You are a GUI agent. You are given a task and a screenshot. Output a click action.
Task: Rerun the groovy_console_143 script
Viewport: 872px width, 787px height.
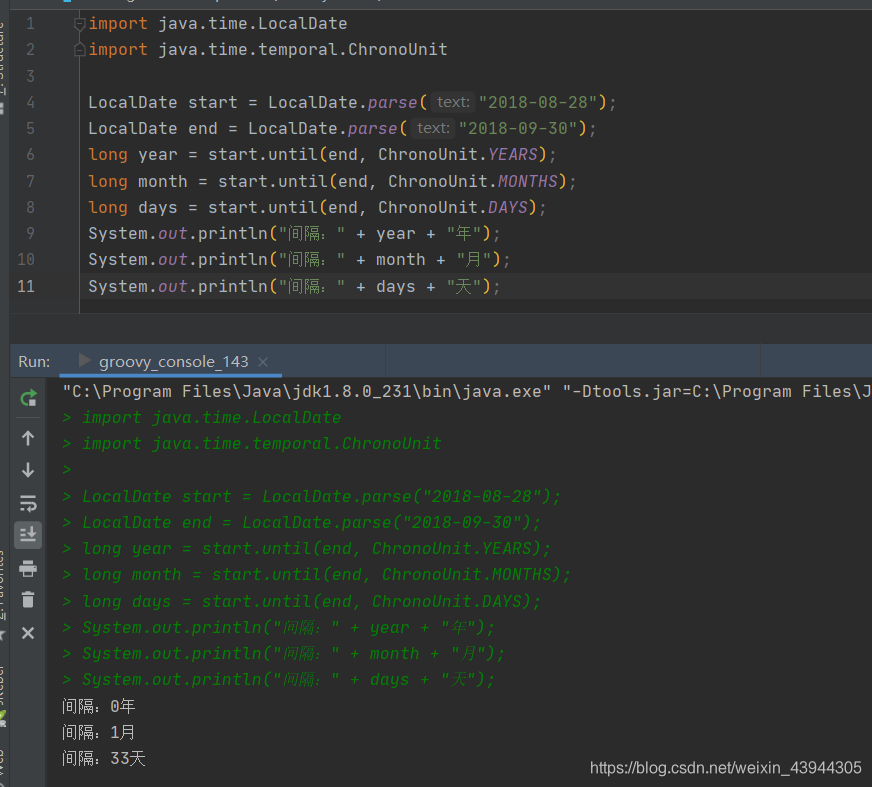point(28,397)
